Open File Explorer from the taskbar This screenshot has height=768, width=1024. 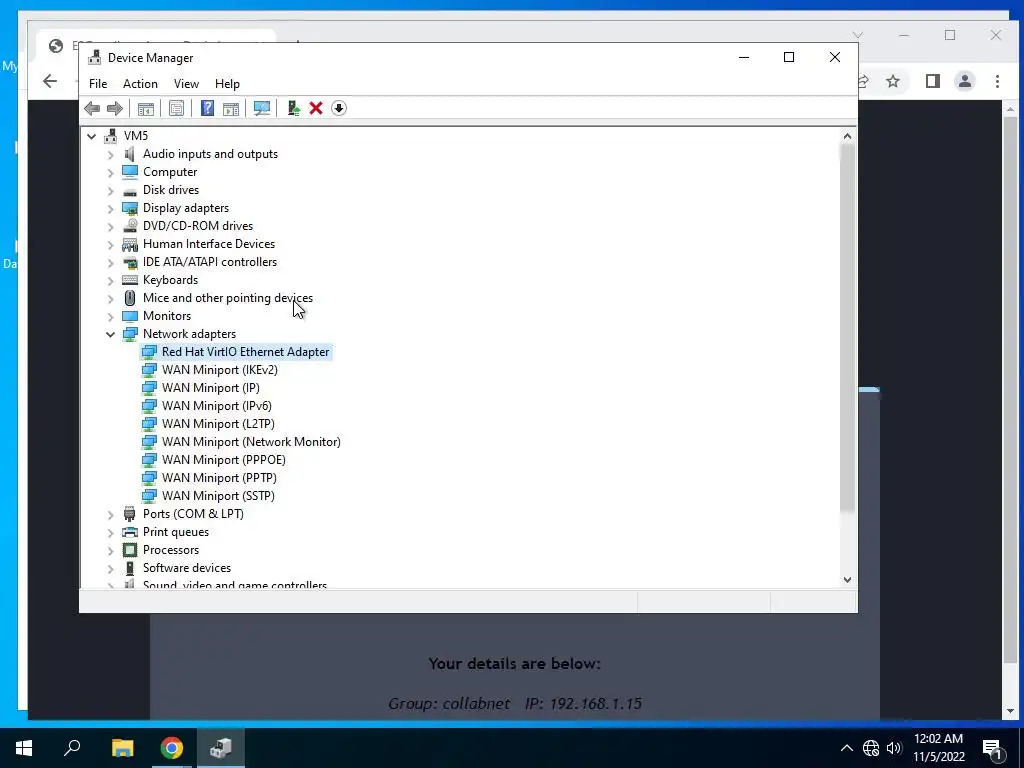(x=122, y=748)
